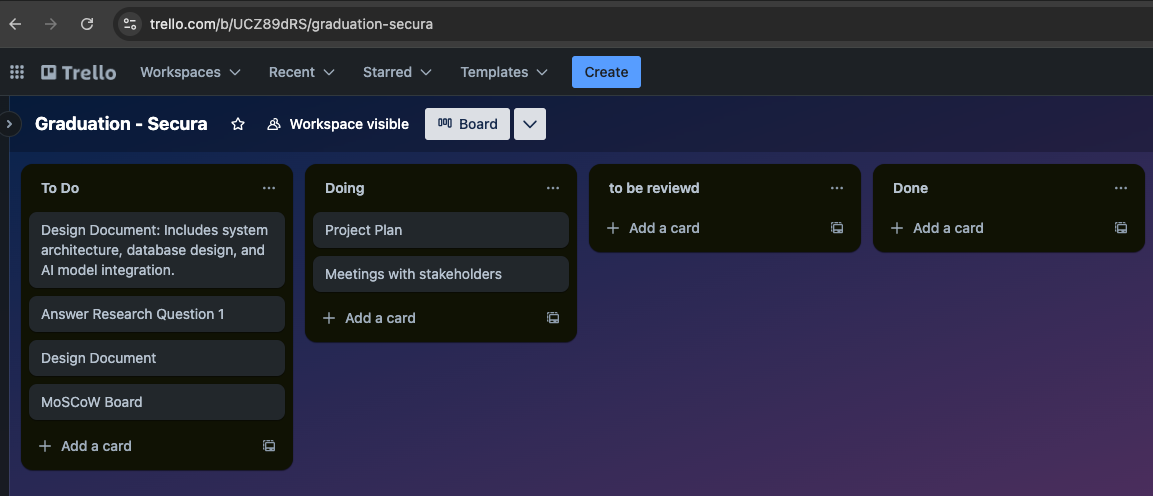
Task: Create from template icon in To Do list
Action: tap(269, 446)
